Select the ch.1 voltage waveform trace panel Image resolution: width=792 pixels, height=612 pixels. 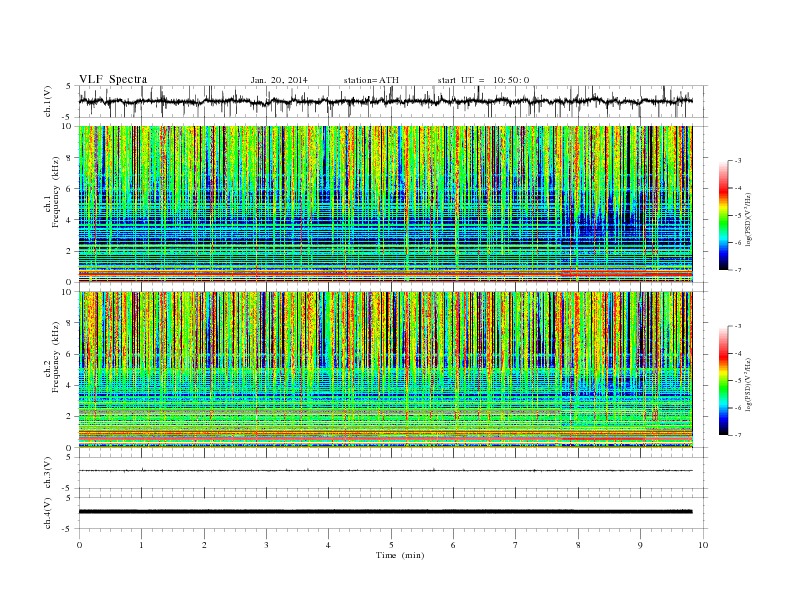click(392, 101)
